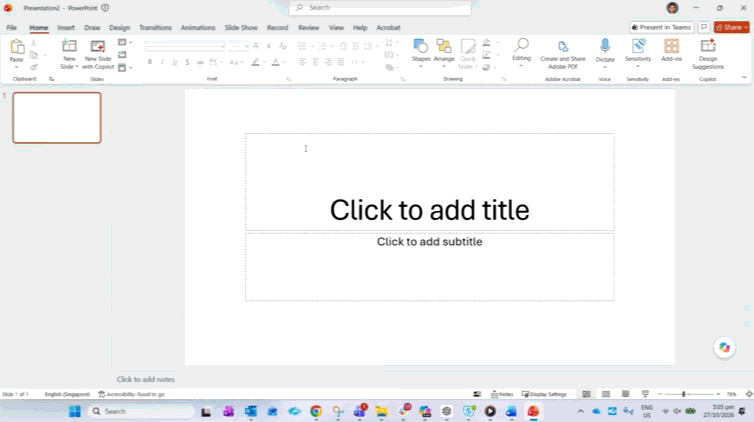Click the Dictate microphone icon

click(x=605, y=46)
